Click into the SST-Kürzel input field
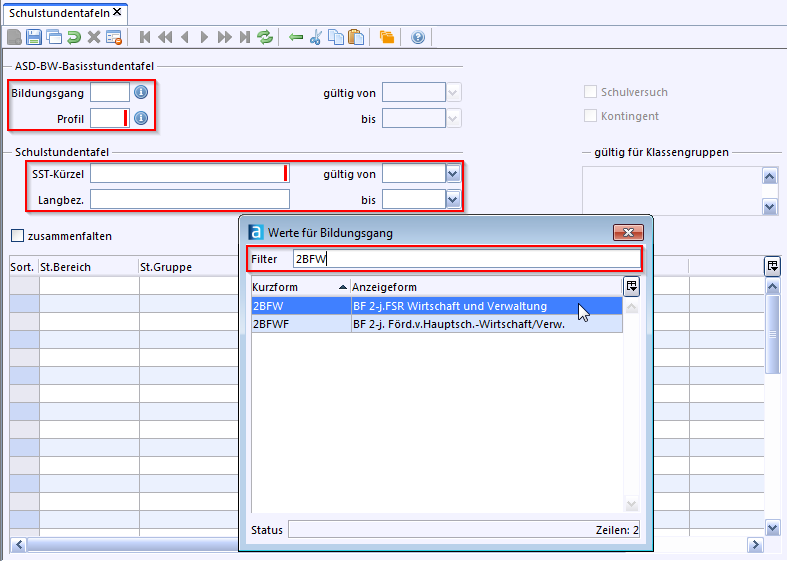Image resolution: width=787 pixels, height=561 pixels. click(x=187, y=174)
